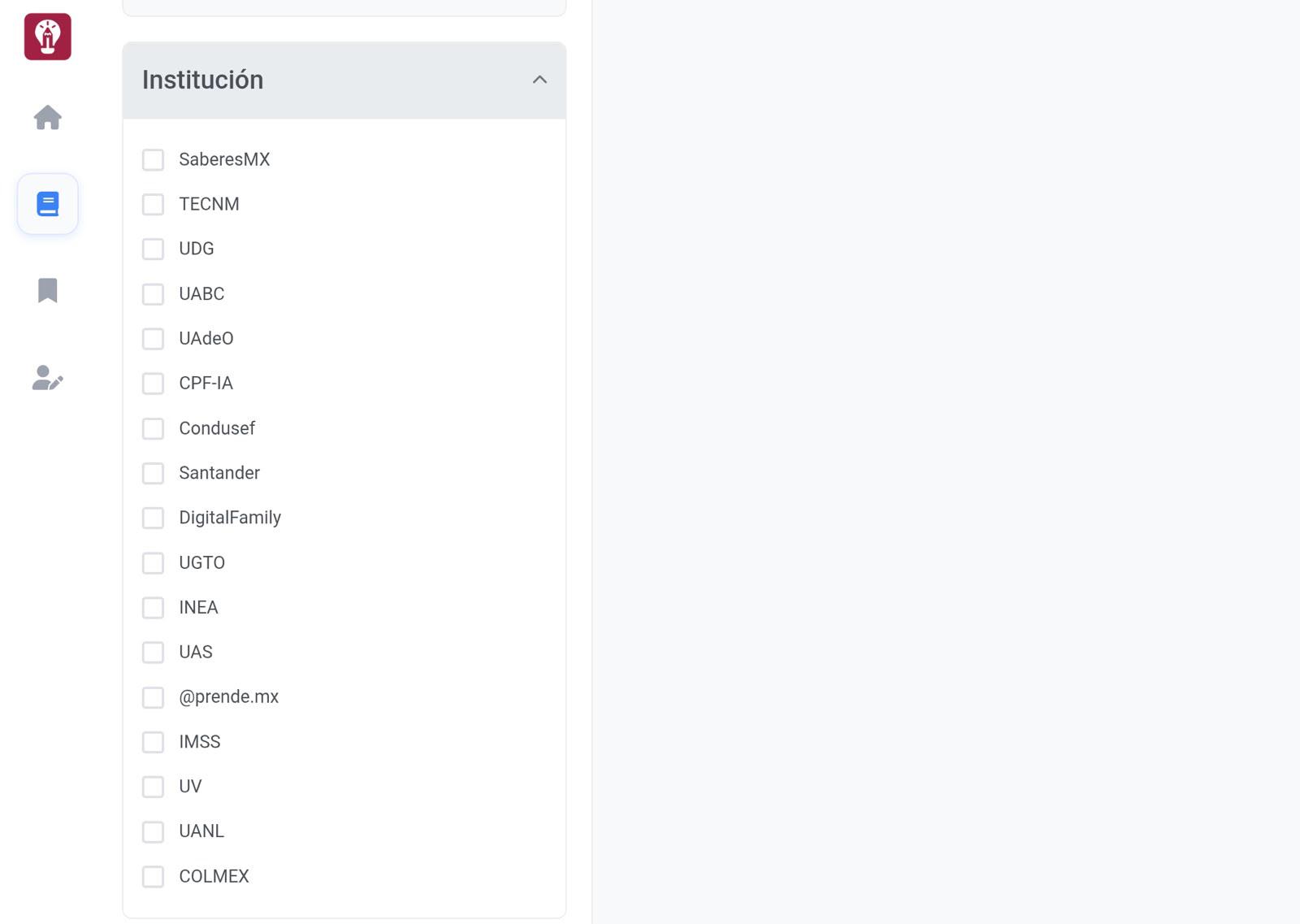Toggle the UANL institution checkbox
Screen dimensions: 1300x924
pyautogui.click(x=153, y=832)
